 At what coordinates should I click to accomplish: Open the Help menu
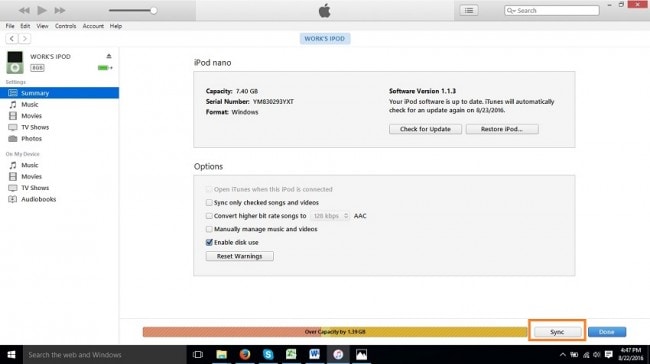pos(116,26)
